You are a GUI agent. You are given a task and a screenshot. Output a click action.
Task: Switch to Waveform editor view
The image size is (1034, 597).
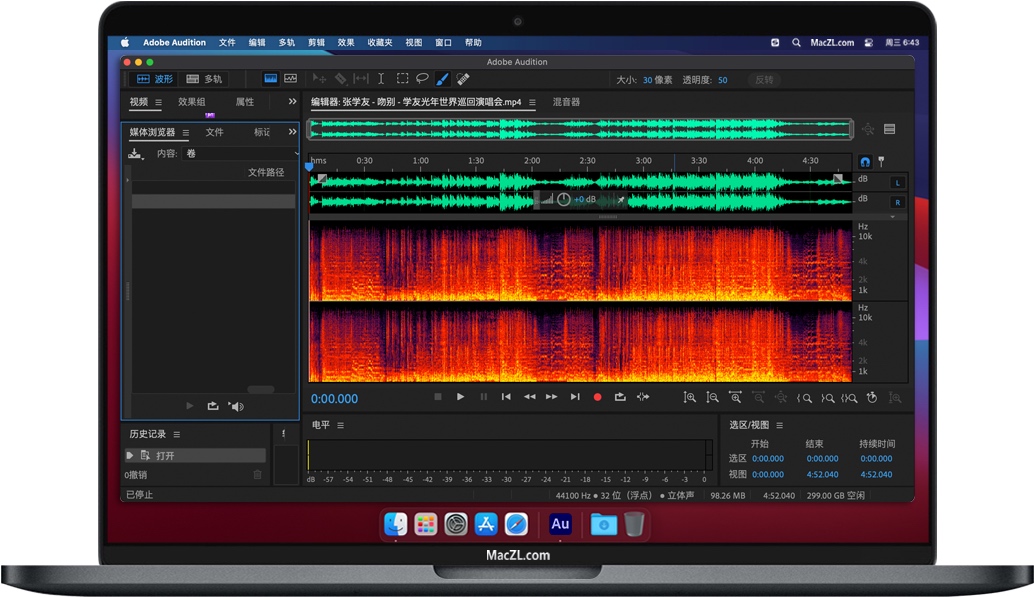[157, 79]
